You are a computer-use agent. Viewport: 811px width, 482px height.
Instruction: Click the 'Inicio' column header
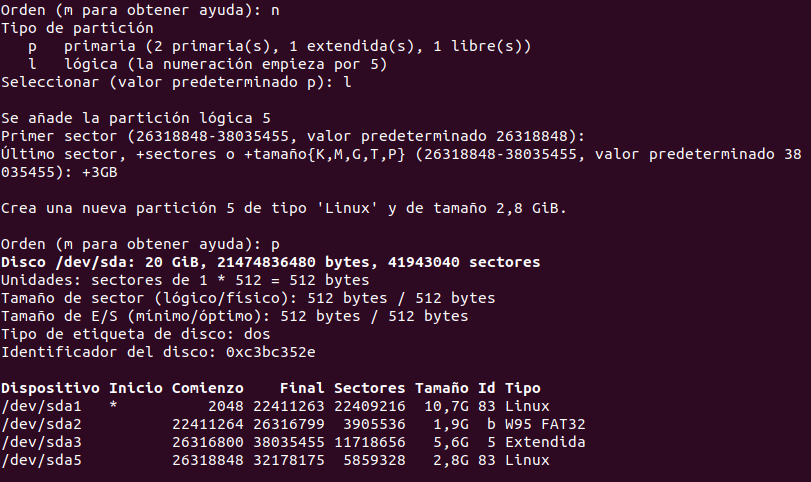pos(136,388)
